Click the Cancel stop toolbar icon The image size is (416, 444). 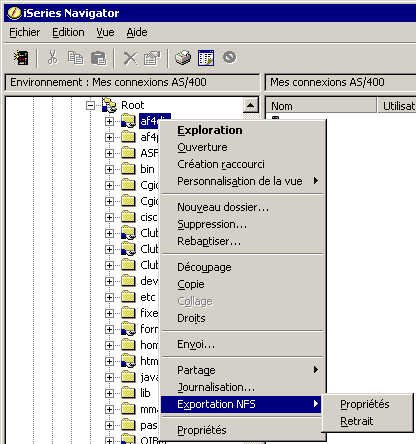pyautogui.click(x=230, y=57)
